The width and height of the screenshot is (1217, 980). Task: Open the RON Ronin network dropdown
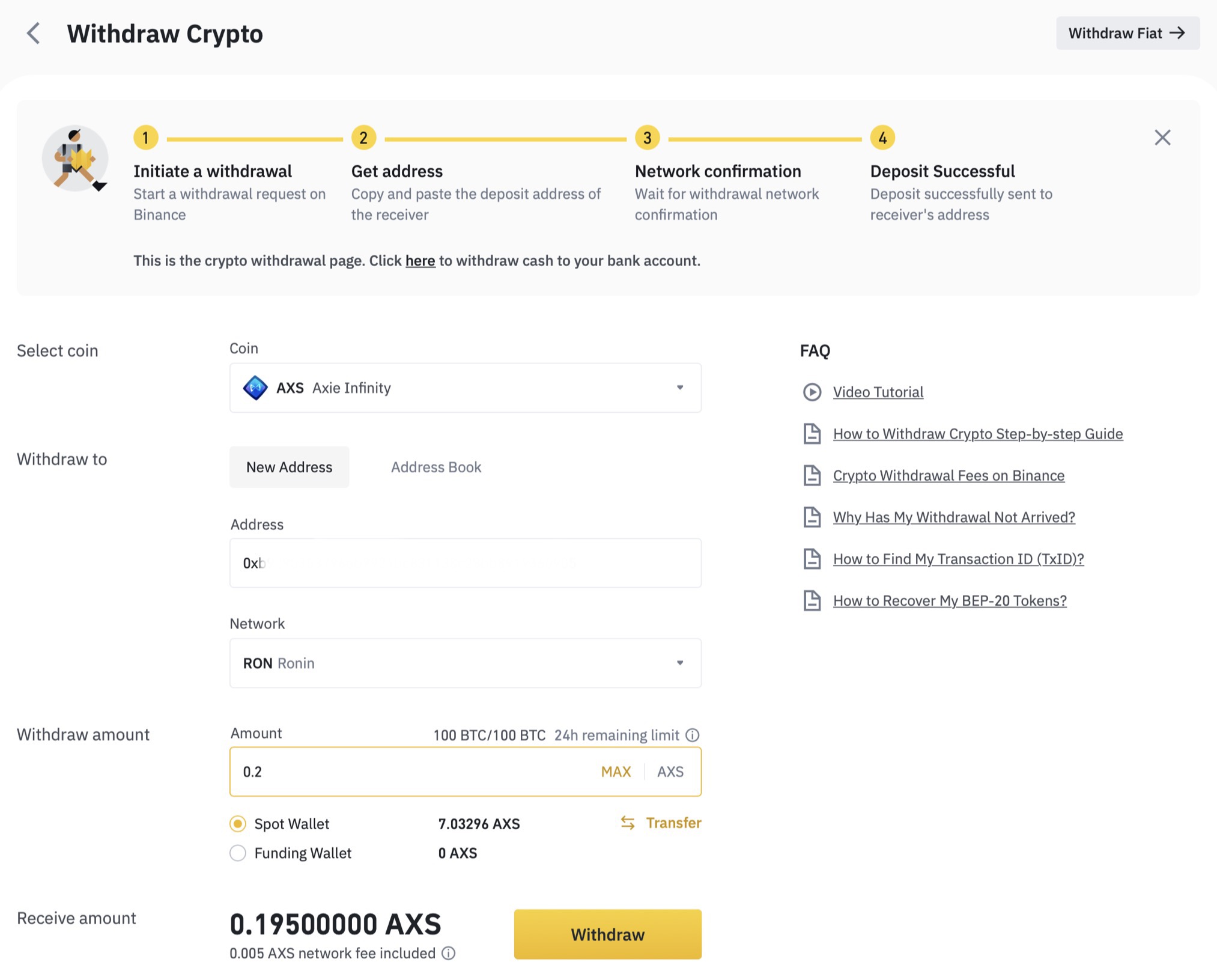pyautogui.click(x=466, y=663)
